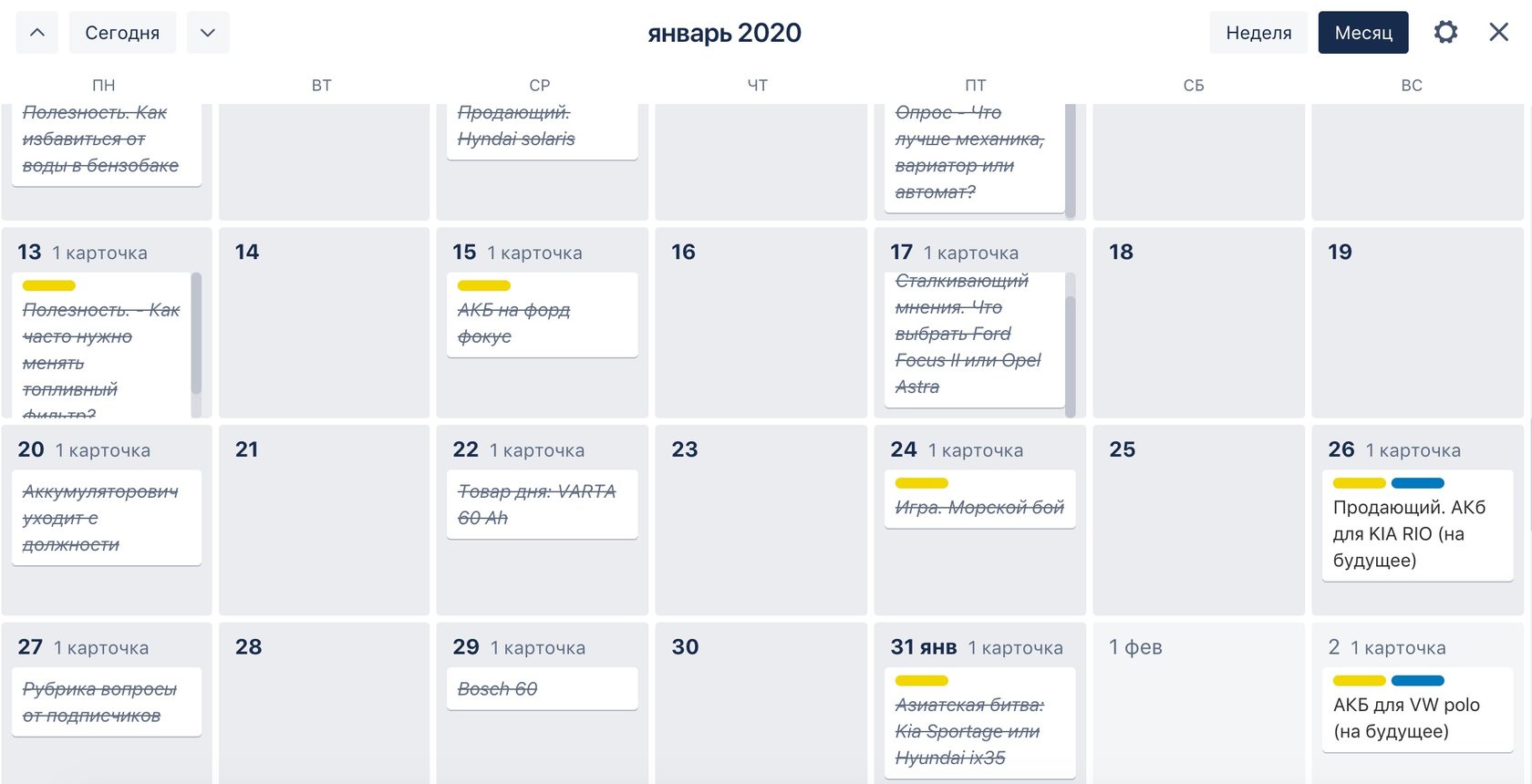Click yellow label on Игра. Морской бой card
The image size is (1532, 784).
pos(922,483)
